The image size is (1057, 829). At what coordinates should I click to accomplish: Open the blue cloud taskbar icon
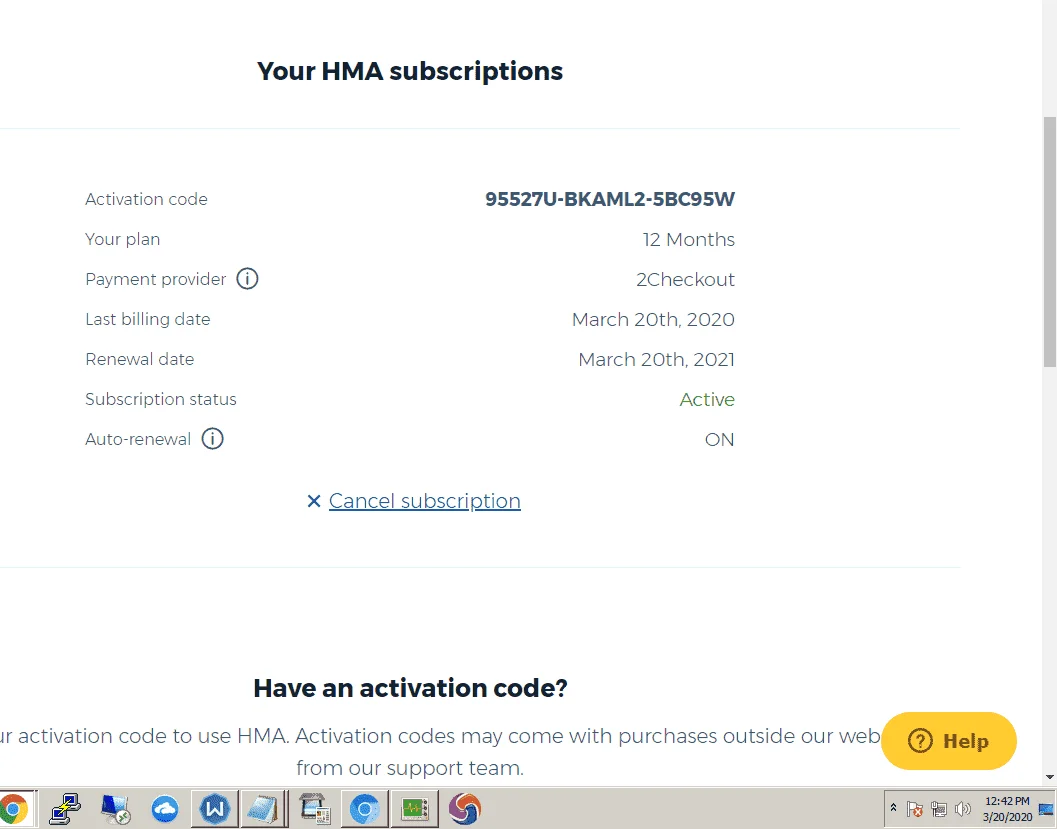pos(164,808)
